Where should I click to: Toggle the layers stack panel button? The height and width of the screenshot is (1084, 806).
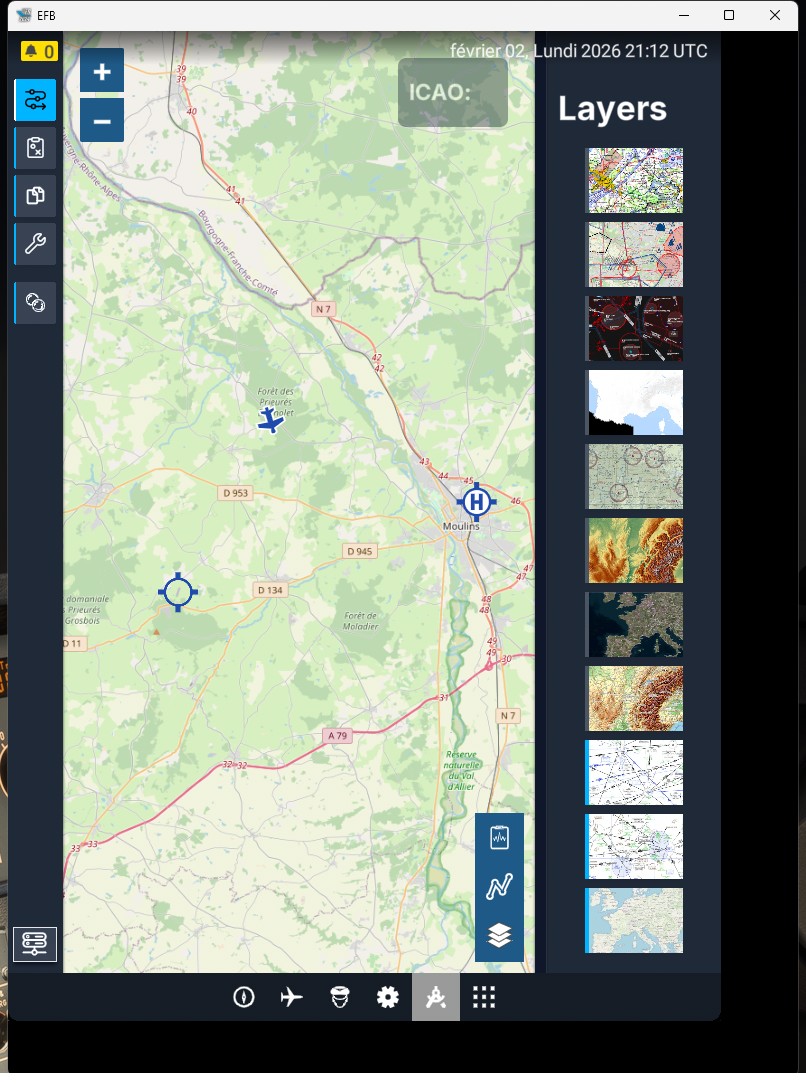click(499, 935)
